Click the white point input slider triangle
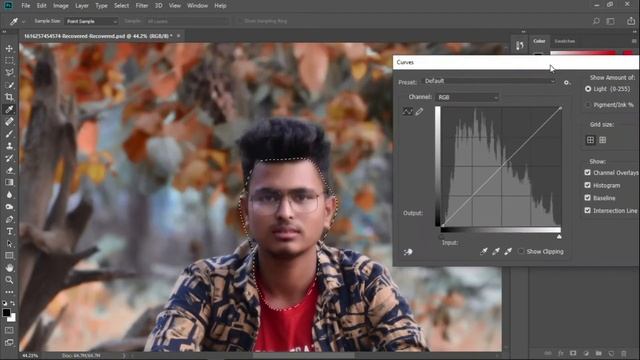This screenshot has height=360, width=640. tap(559, 237)
